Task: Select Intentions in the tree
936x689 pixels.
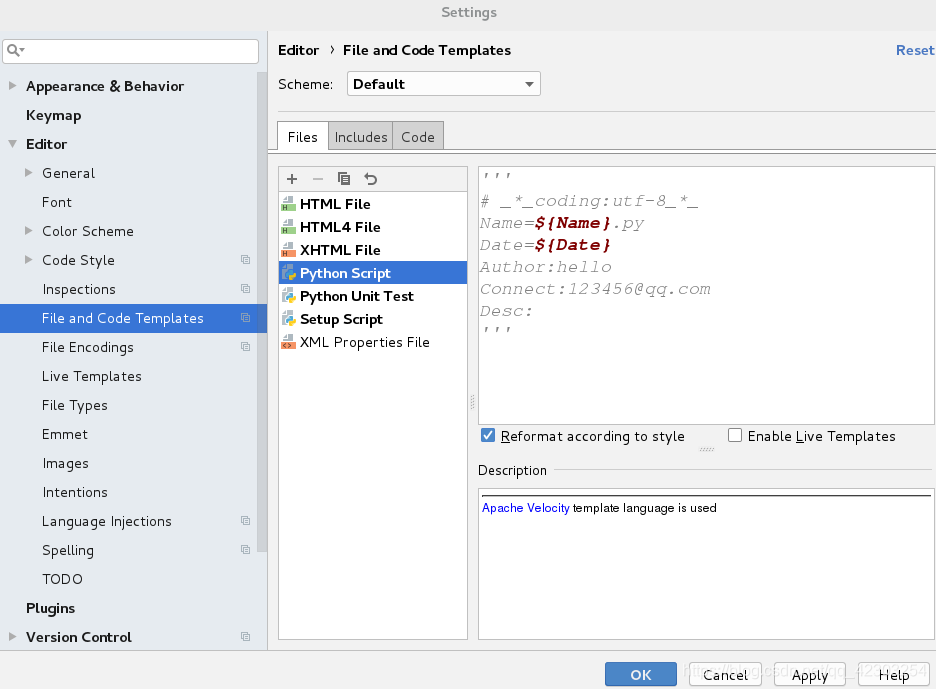Action: pyautogui.click(x=75, y=492)
